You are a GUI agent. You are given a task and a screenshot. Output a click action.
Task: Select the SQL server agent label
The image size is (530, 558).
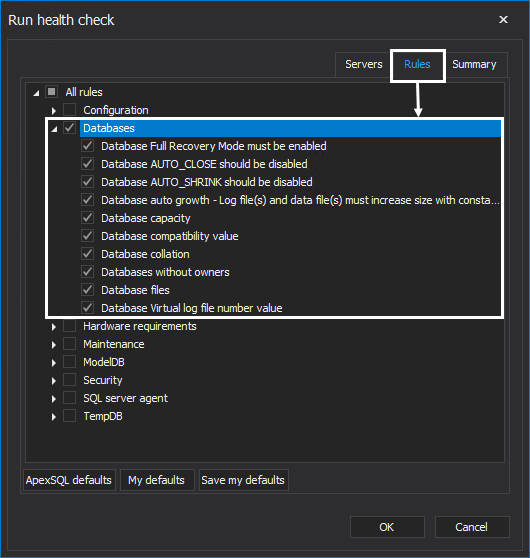tap(125, 398)
